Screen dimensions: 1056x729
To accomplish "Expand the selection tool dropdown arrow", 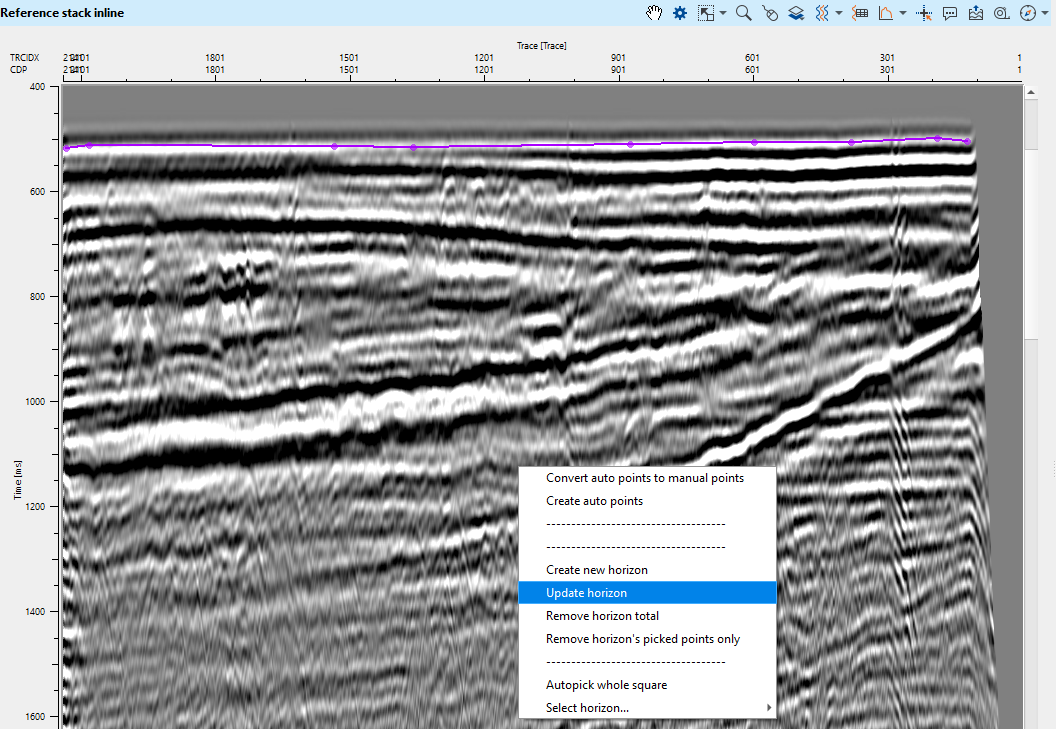I will [x=723, y=13].
